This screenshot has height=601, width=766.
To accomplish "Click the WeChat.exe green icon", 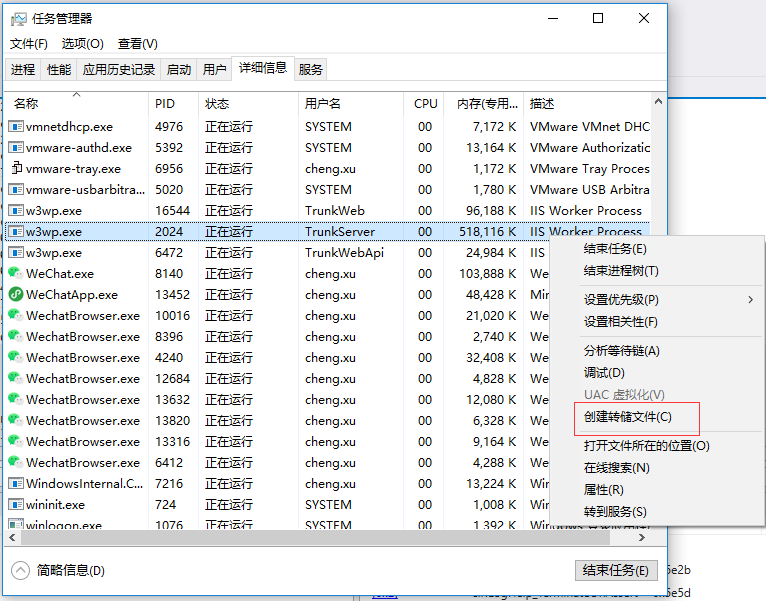I will [x=16, y=273].
